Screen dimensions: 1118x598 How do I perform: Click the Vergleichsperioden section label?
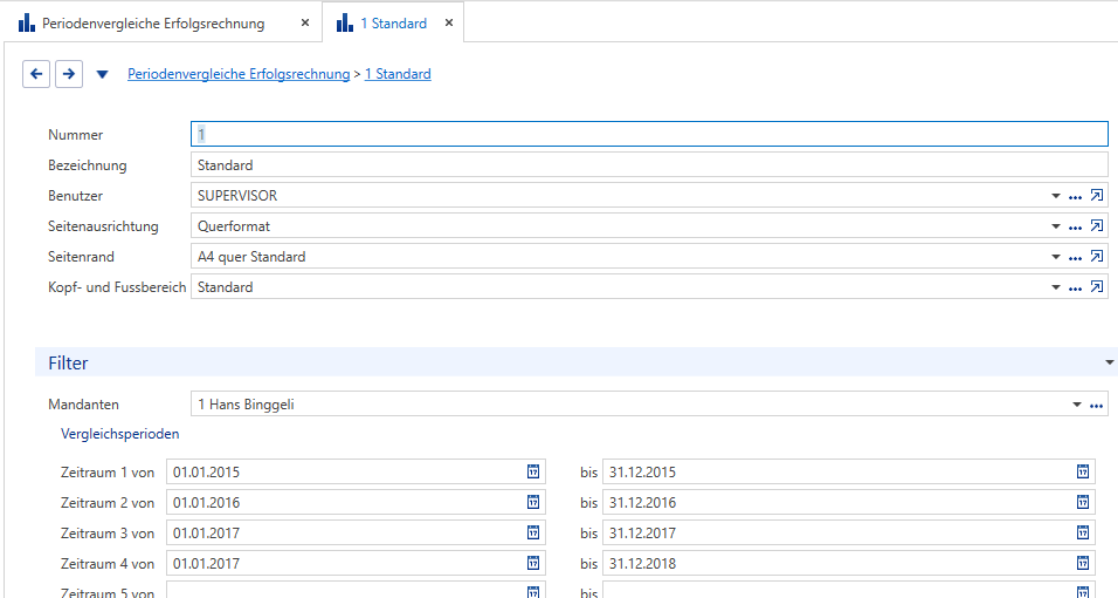[x=120, y=434]
